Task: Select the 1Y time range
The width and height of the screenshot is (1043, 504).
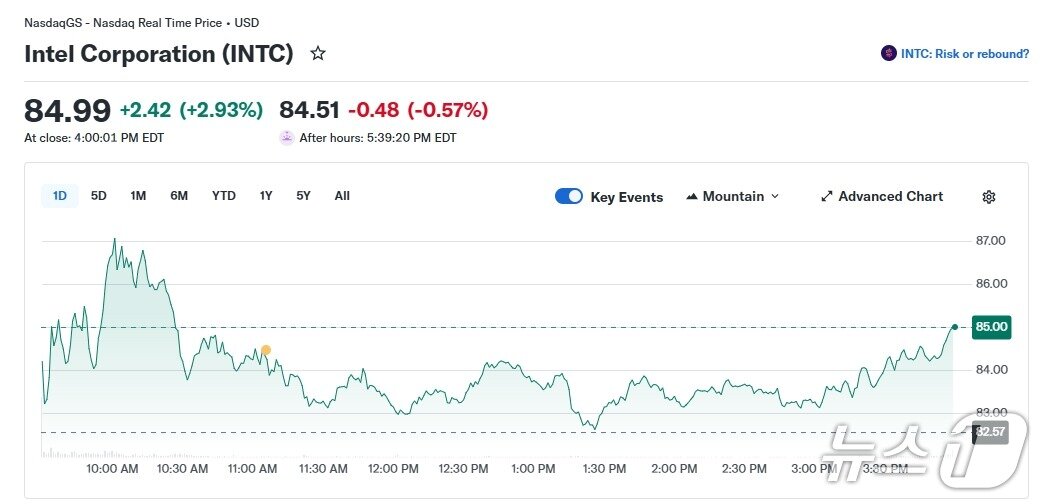Action: click(x=266, y=196)
